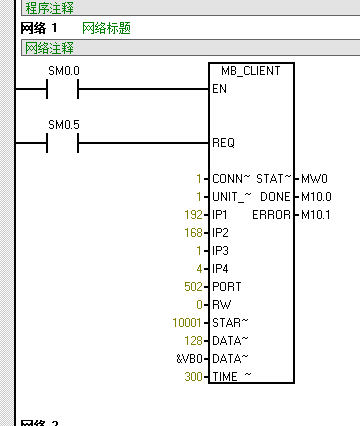Click the IP4 pin label
360x426 pixels.
[220, 269]
